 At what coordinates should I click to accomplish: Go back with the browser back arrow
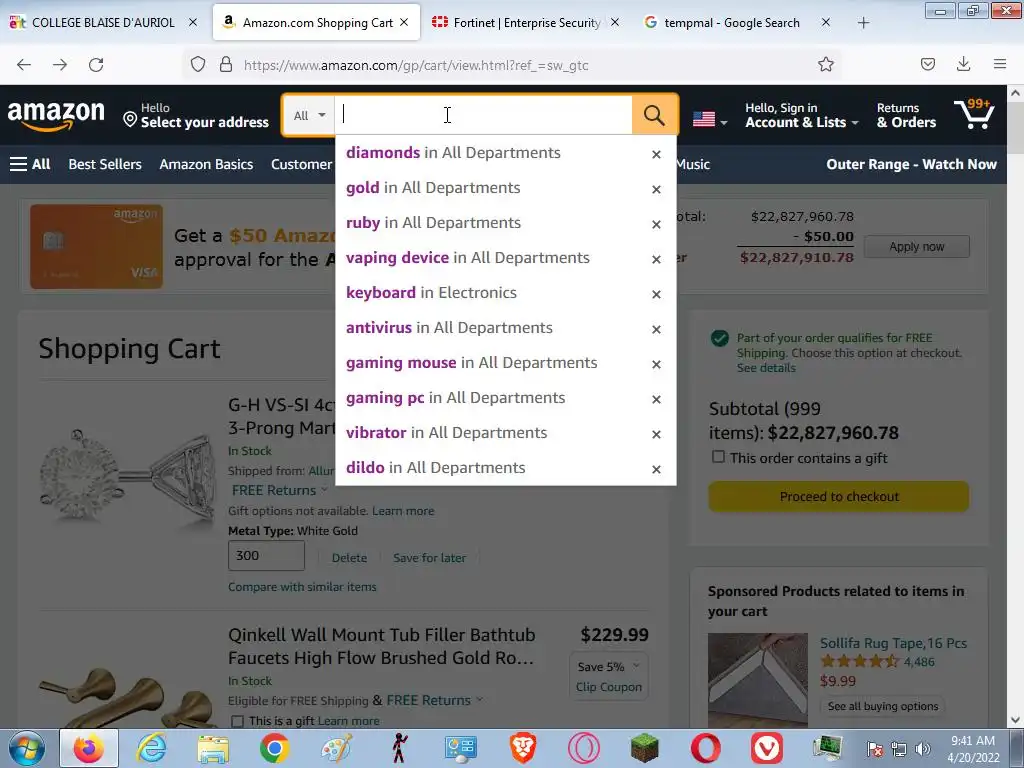point(24,65)
